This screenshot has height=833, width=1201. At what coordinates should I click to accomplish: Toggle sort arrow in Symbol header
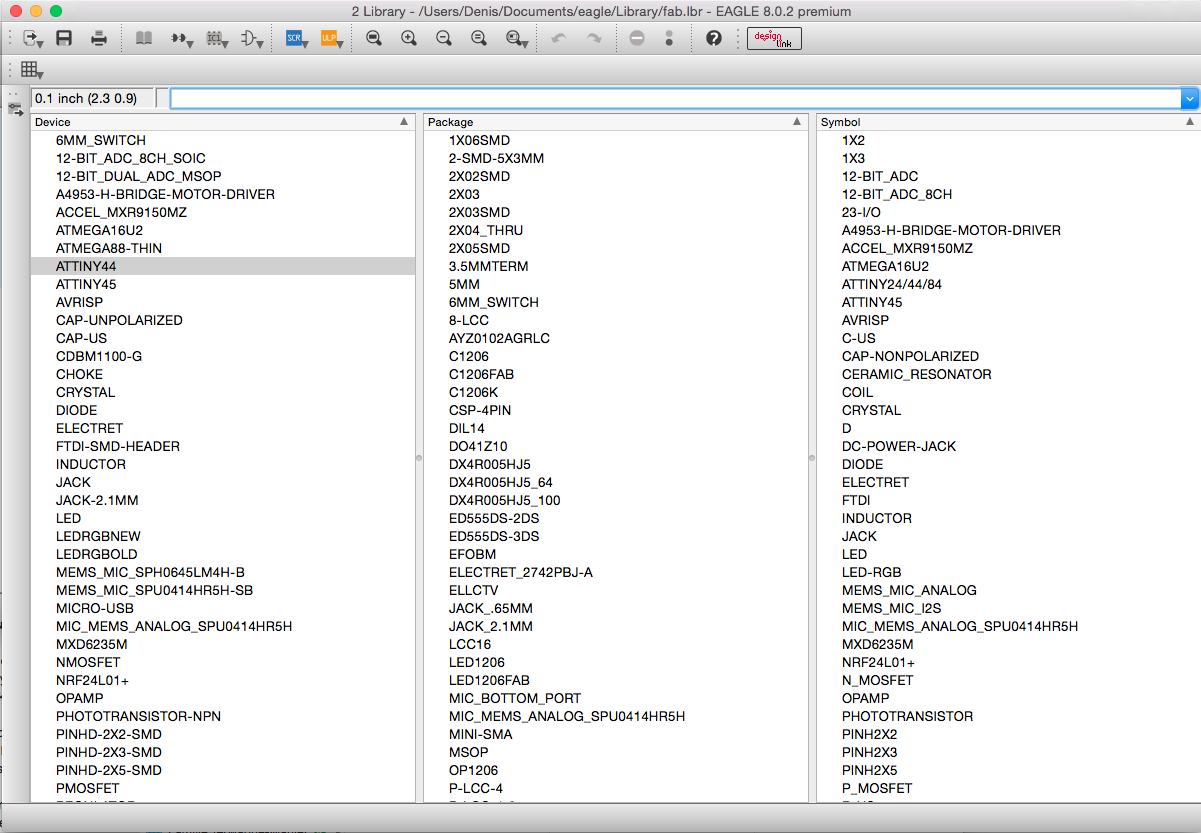(1190, 122)
